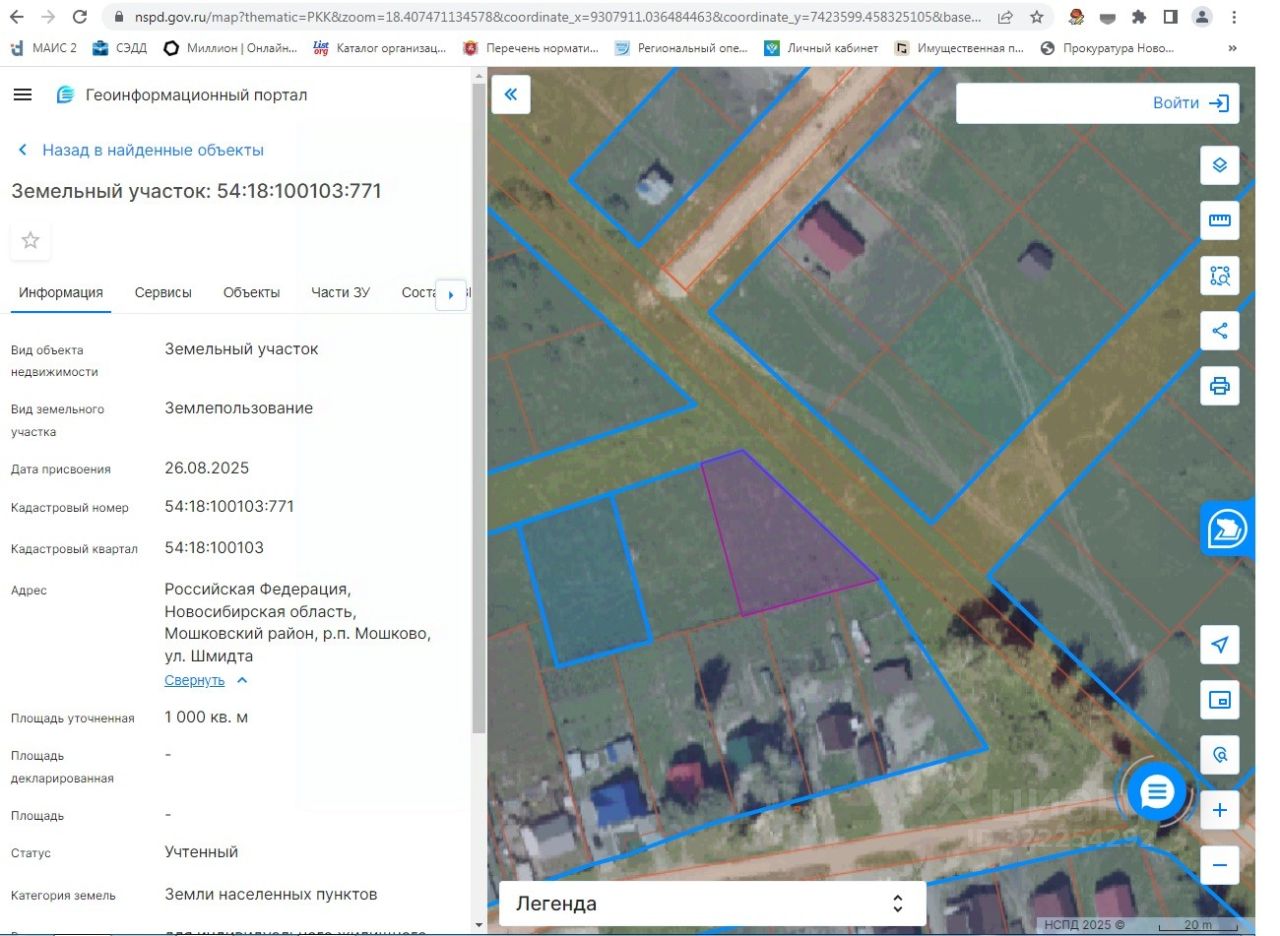The height and width of the screenshot is (936, 1280).
Task: Add the land plot to favorites star
Action: click(31, 240)
